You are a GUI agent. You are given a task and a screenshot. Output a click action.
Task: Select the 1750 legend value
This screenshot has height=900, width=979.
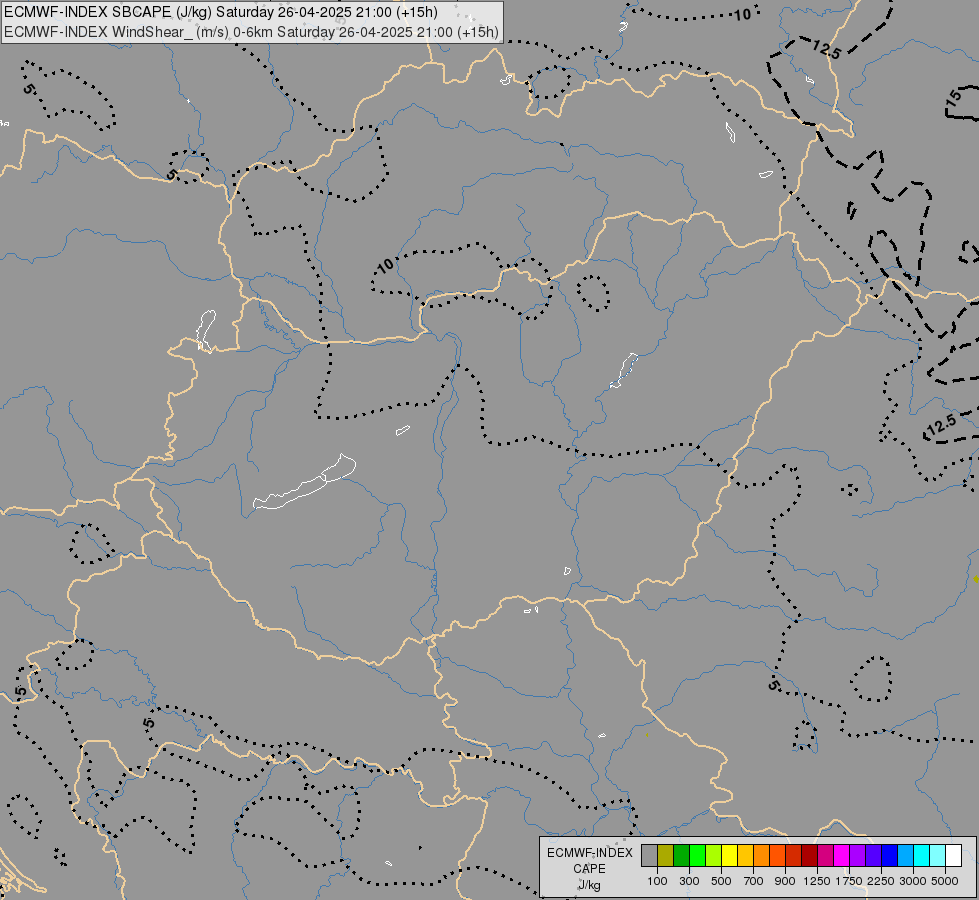(x=849, y=881)
